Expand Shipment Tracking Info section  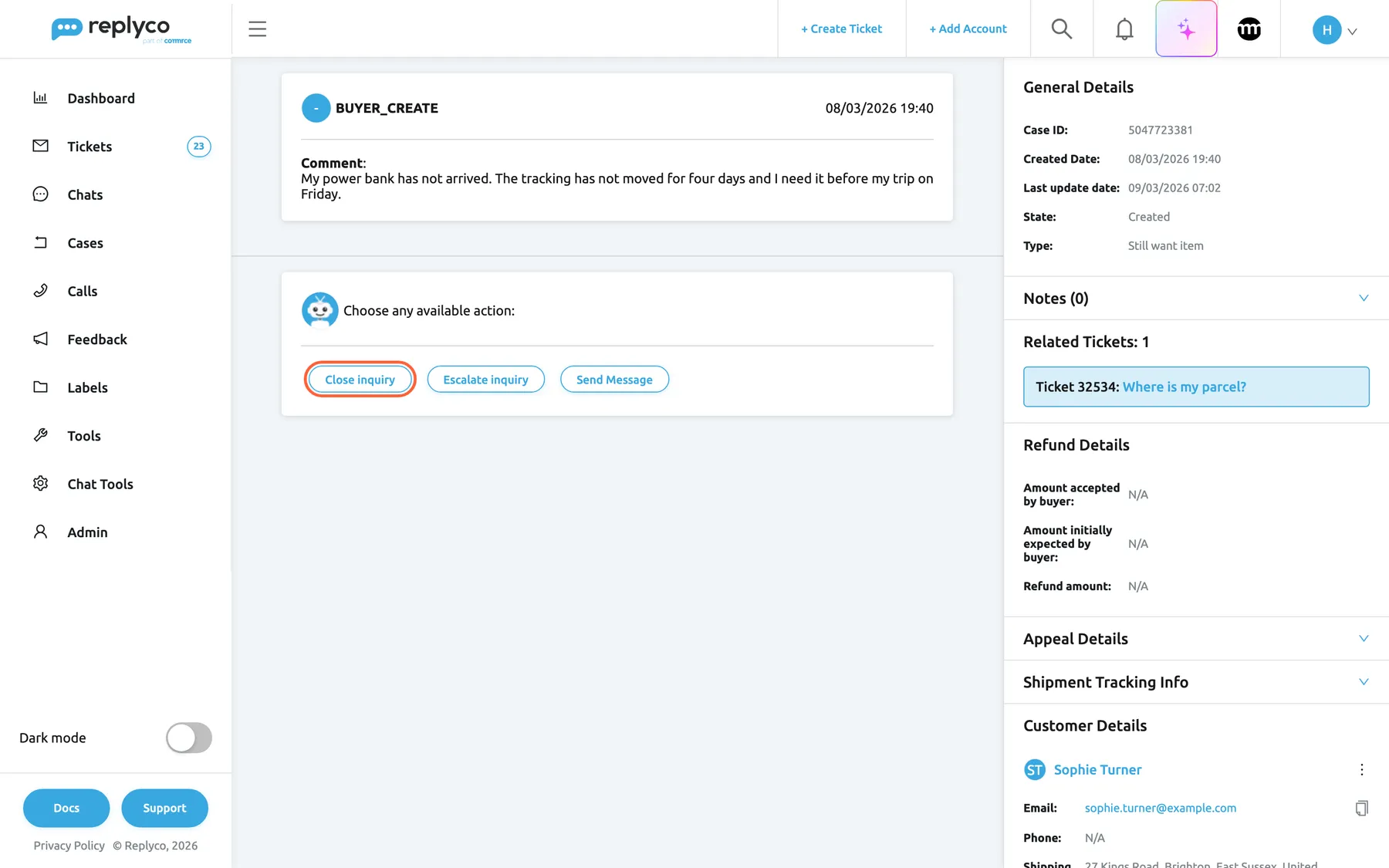(x=1364, y=681)
